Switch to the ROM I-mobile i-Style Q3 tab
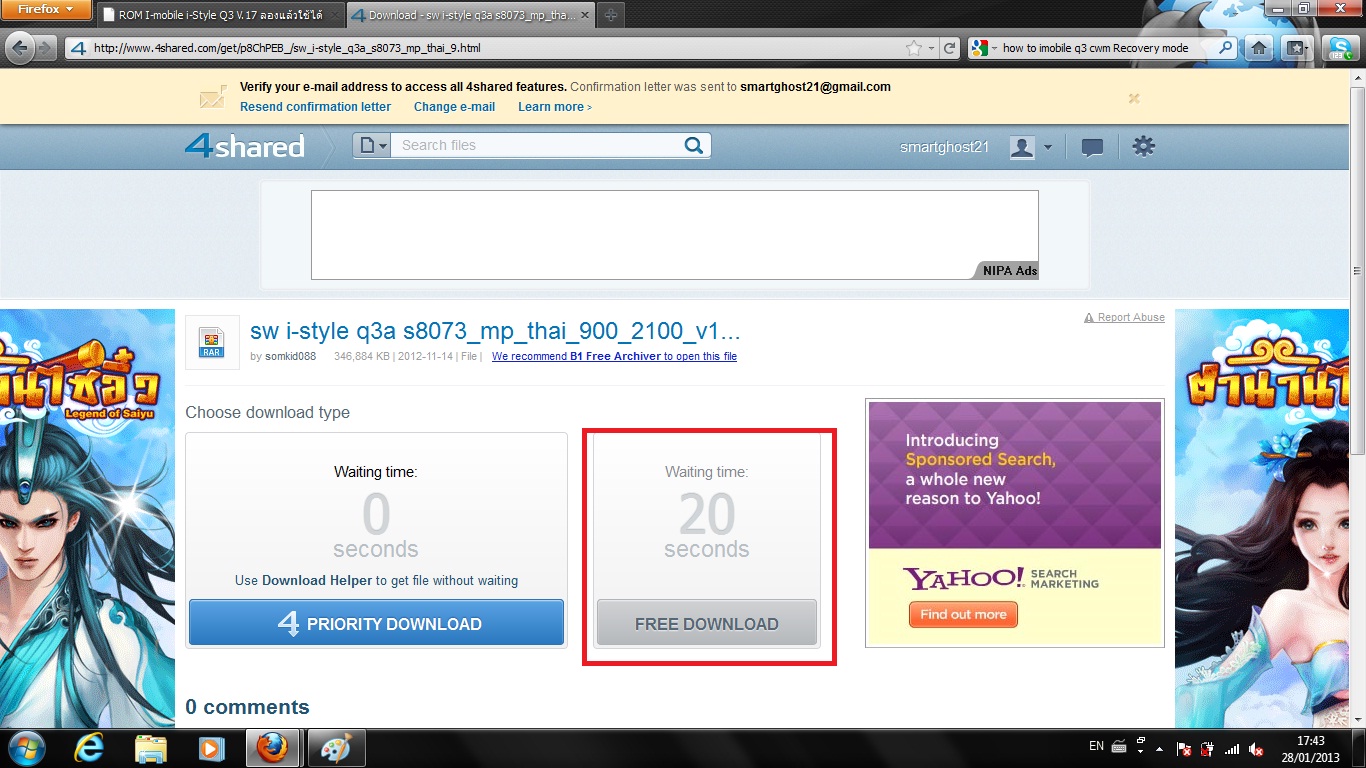The image size is (1366, 768). 220,15
